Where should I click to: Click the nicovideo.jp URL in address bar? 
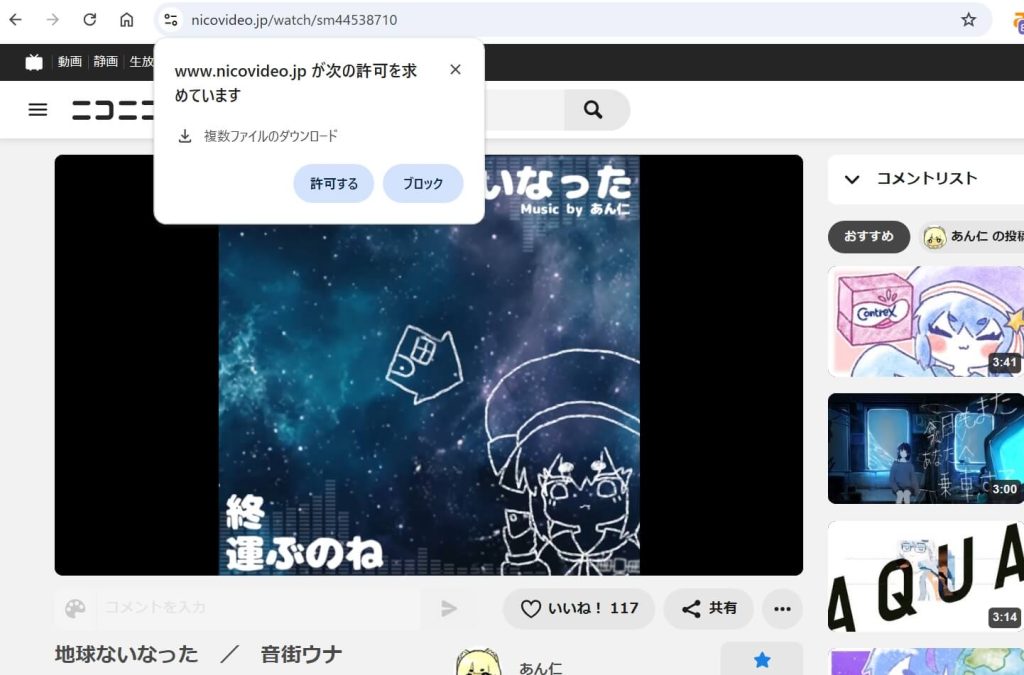(x=294, y=20)
